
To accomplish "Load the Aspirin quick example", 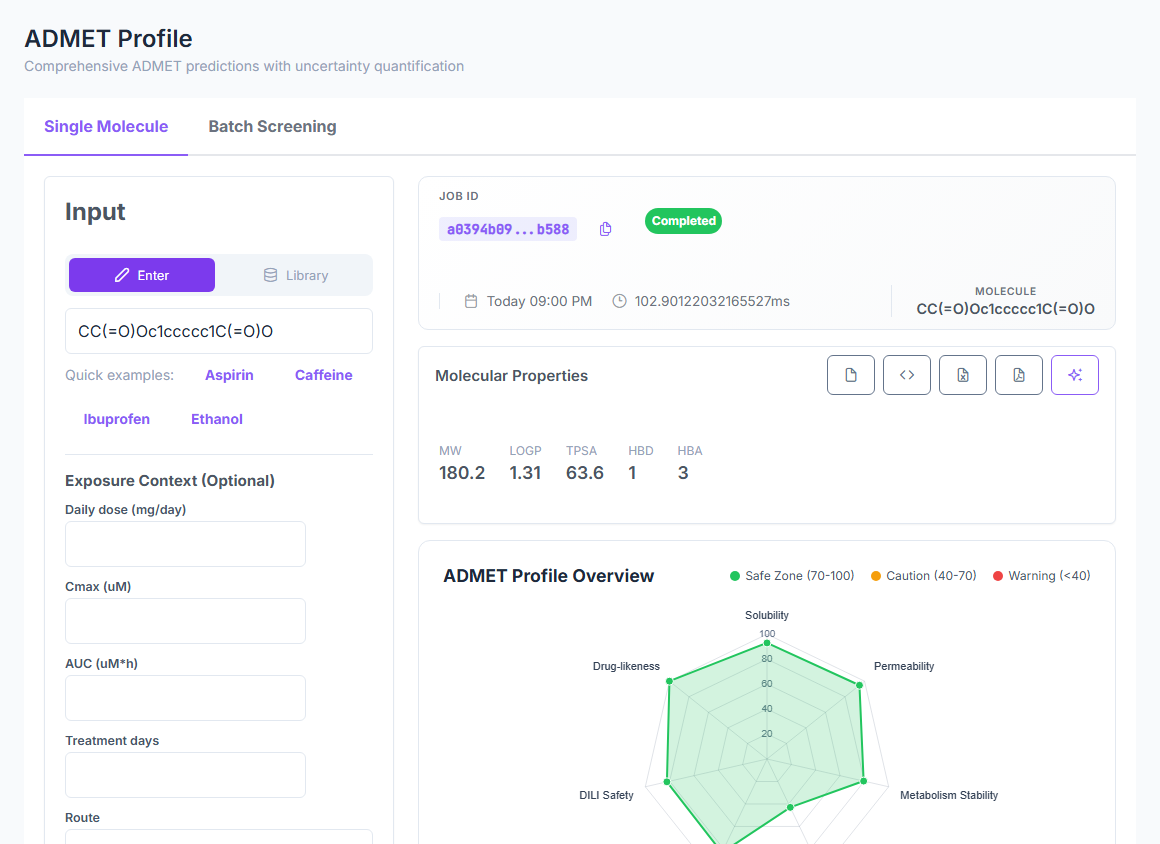I will (229, 375).
